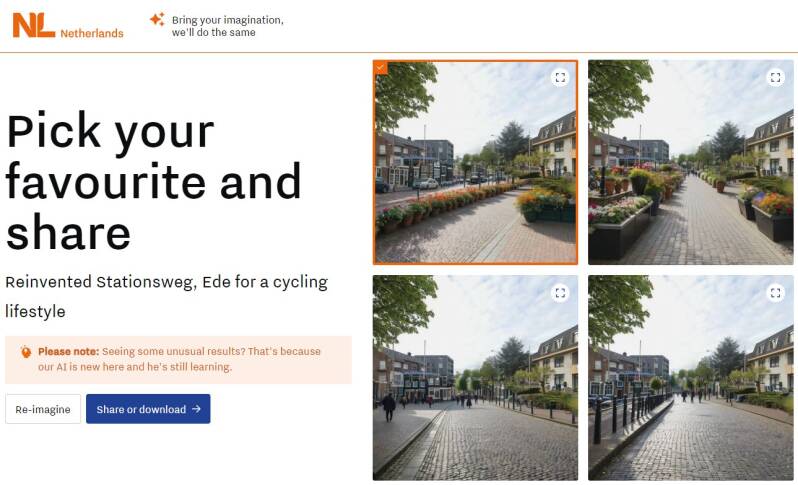Select the bottom-right bollards street image
This screenshot has height=485, width=798.
click(691, 378)
